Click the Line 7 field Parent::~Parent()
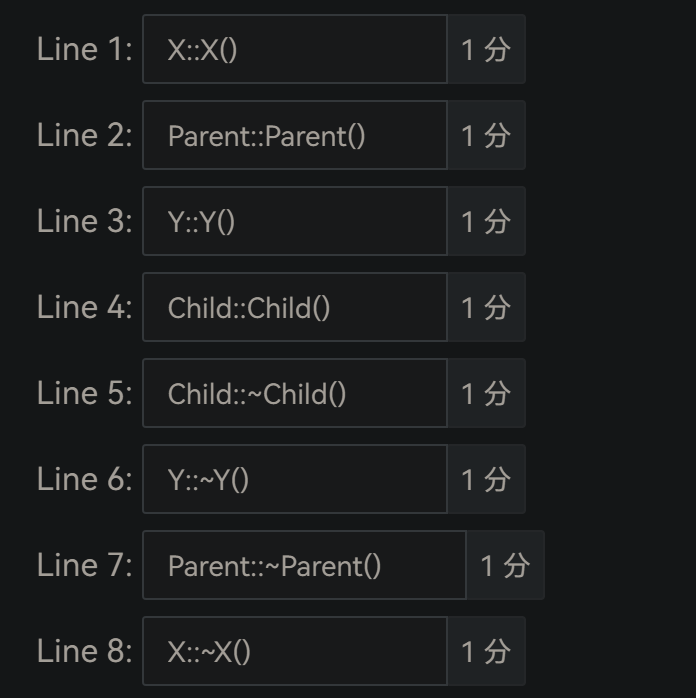Viewport: 696px width, 698px height. 304,565
